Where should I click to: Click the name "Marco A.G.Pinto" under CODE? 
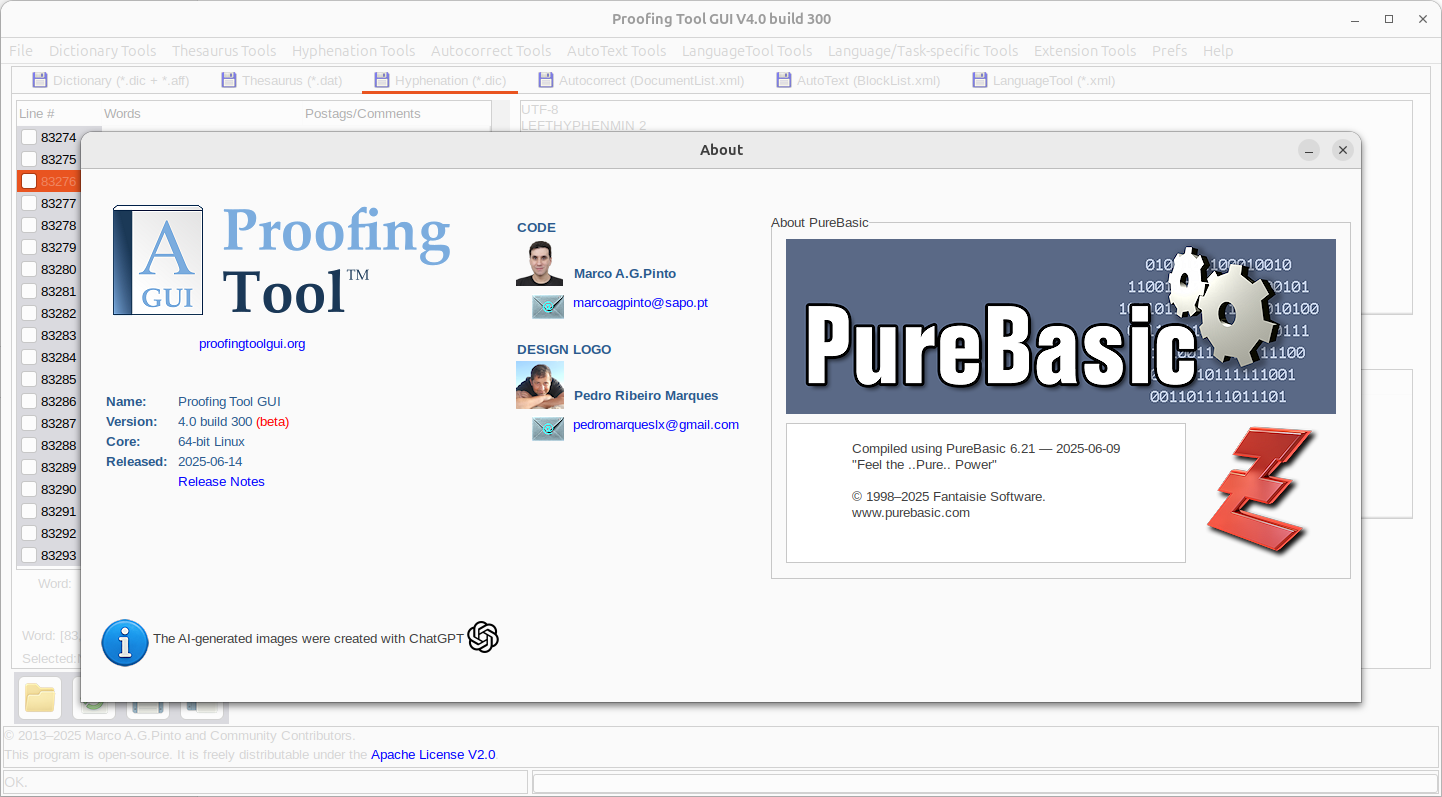pyautogui.click(x=625, y=274)
